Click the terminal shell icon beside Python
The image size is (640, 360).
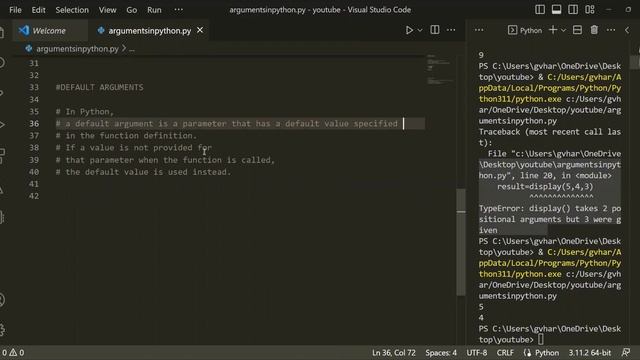coord(512,30)
